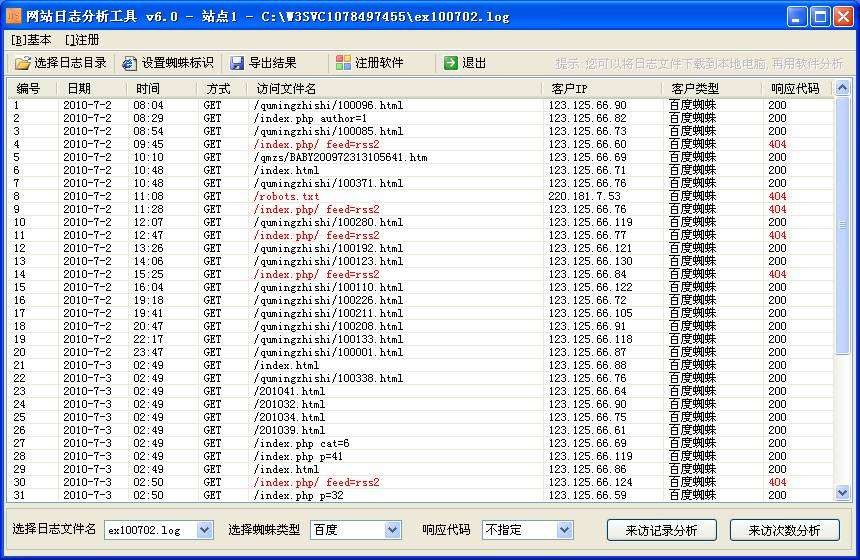Open the [B]基本 menu
The width and height of the screenshot is (860, 560).
(x=31, y=40)
